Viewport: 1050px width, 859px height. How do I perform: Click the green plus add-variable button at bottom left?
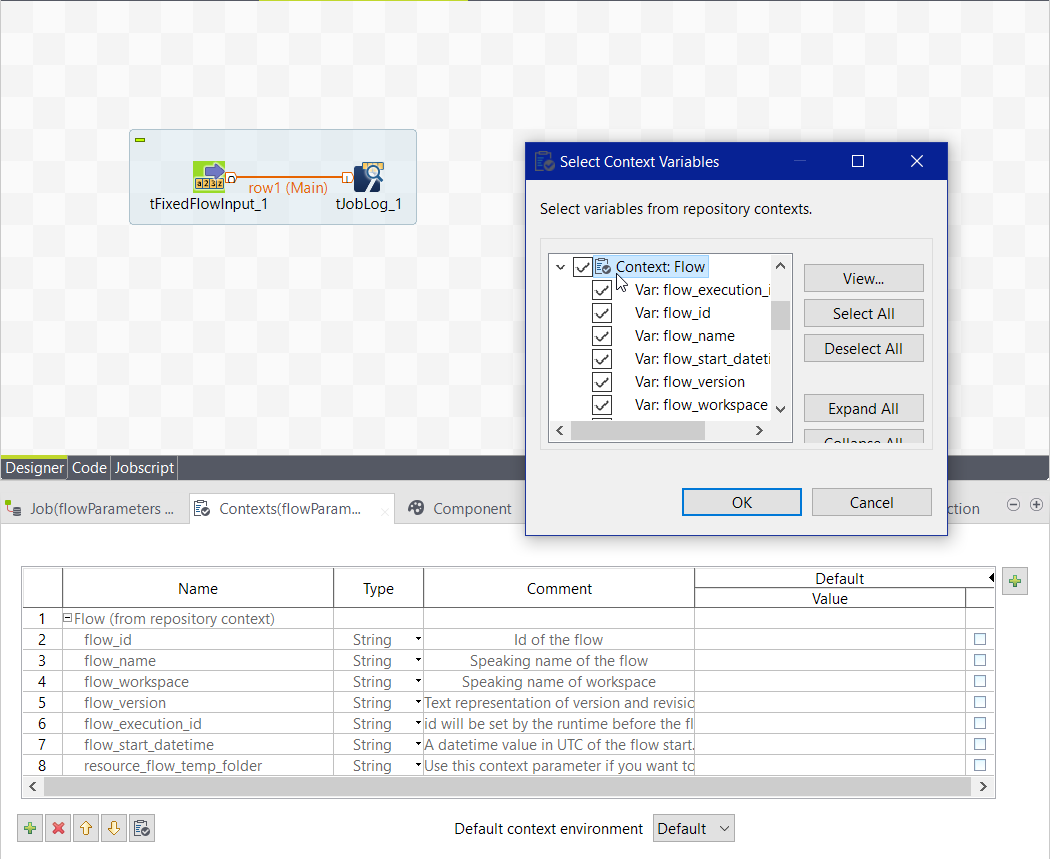click(x=31, y=828)
